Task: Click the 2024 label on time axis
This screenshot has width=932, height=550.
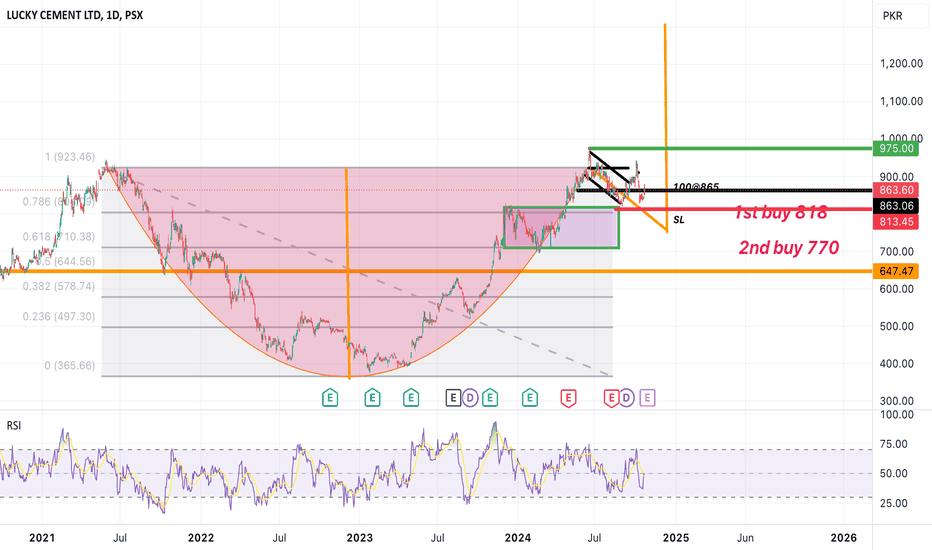Action: pyautogui.click(x=518, y=538)
